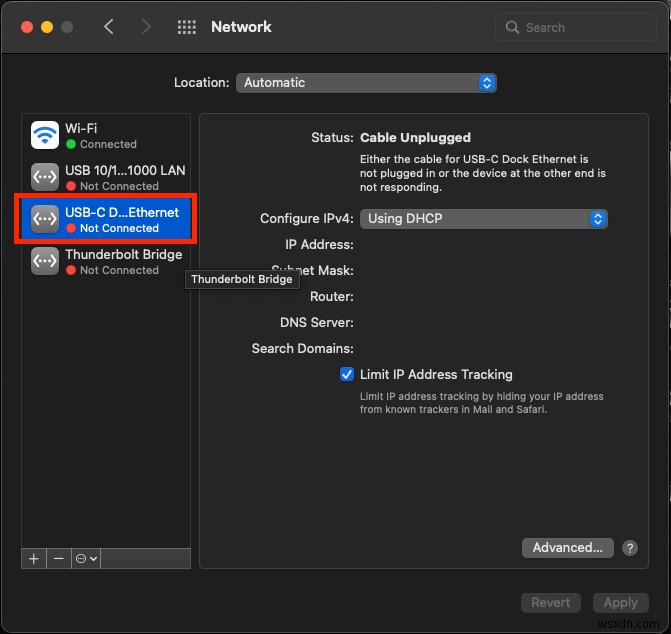Click the USB-C Dock Ethernet icon

point(45,219)
